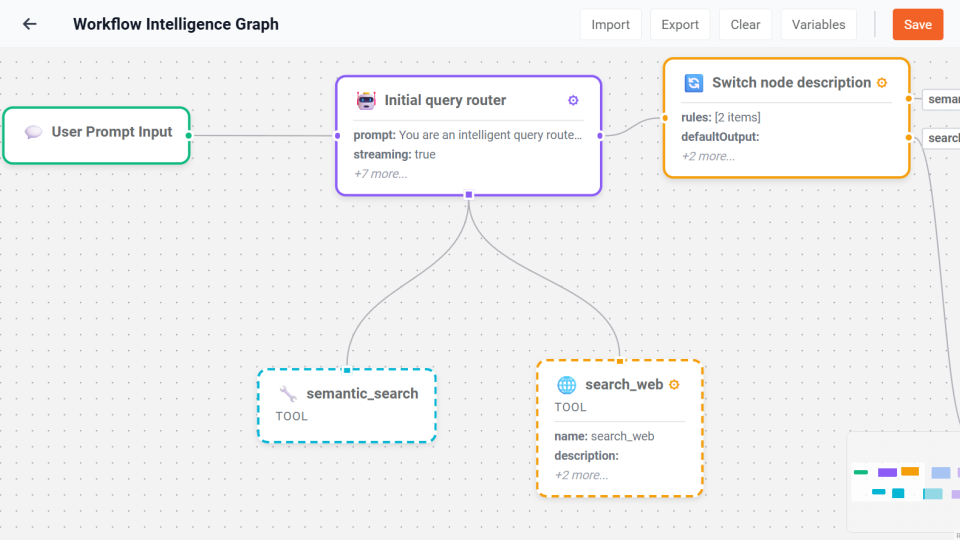The image size is (960, 540).
Task: Open Initial query router settings gear
Action: [x=573, y=100]
